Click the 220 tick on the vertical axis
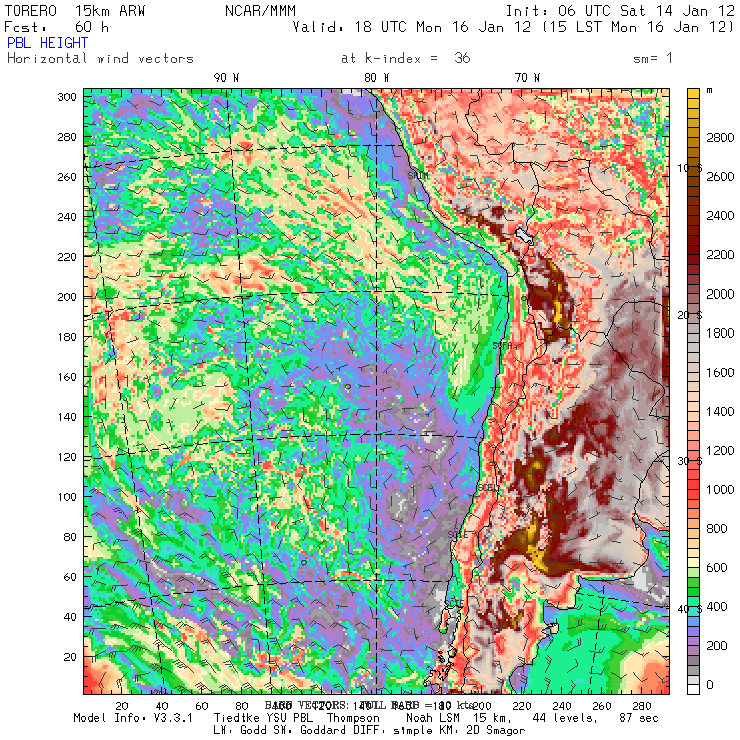The image size is (740, 740). tap(67, 257)
